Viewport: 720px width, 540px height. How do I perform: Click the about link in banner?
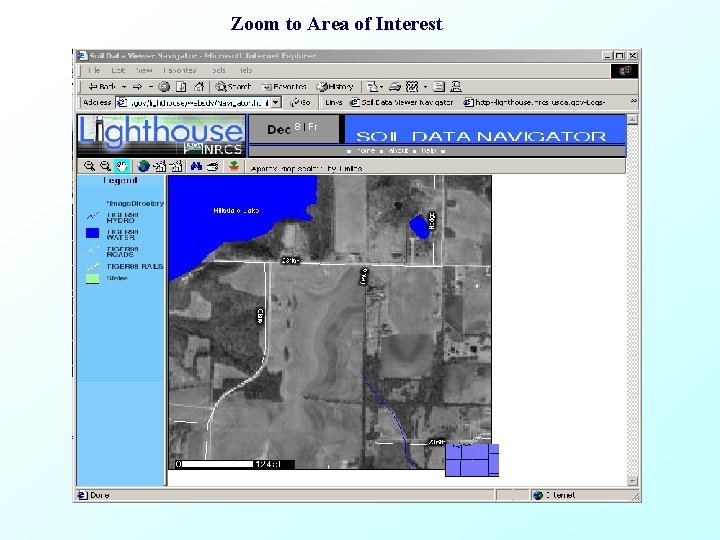[398, 151]
